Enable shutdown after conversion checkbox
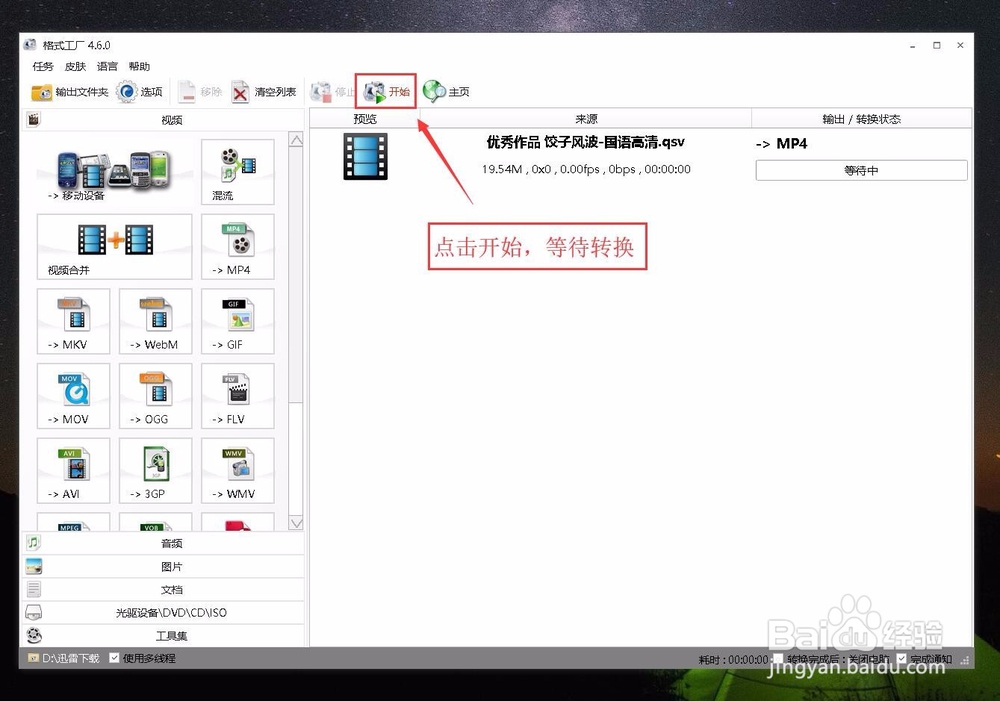1000x701 pixels. point(778,659)
